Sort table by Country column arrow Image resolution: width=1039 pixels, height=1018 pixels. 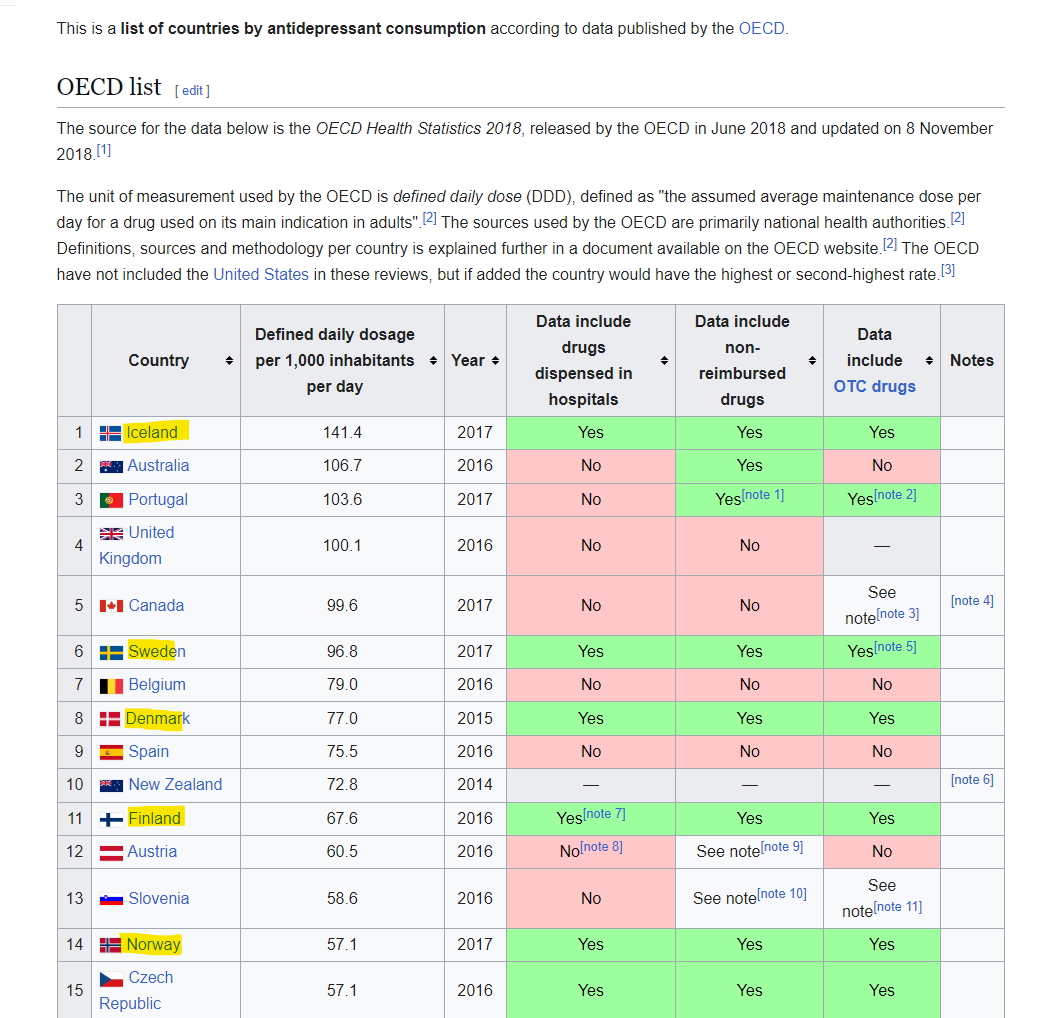pos(229,361)
